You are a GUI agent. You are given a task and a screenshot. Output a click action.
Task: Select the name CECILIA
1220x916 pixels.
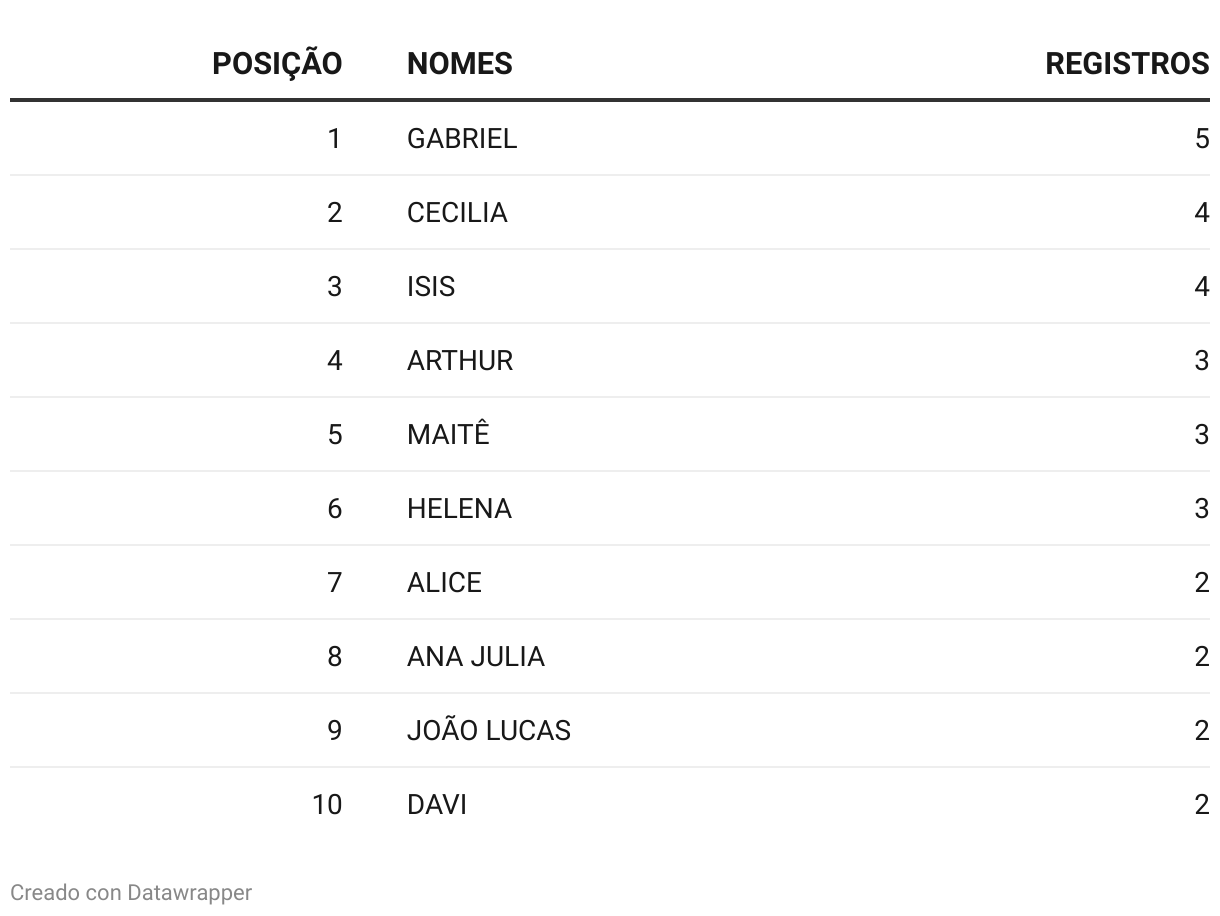(457, 212)
